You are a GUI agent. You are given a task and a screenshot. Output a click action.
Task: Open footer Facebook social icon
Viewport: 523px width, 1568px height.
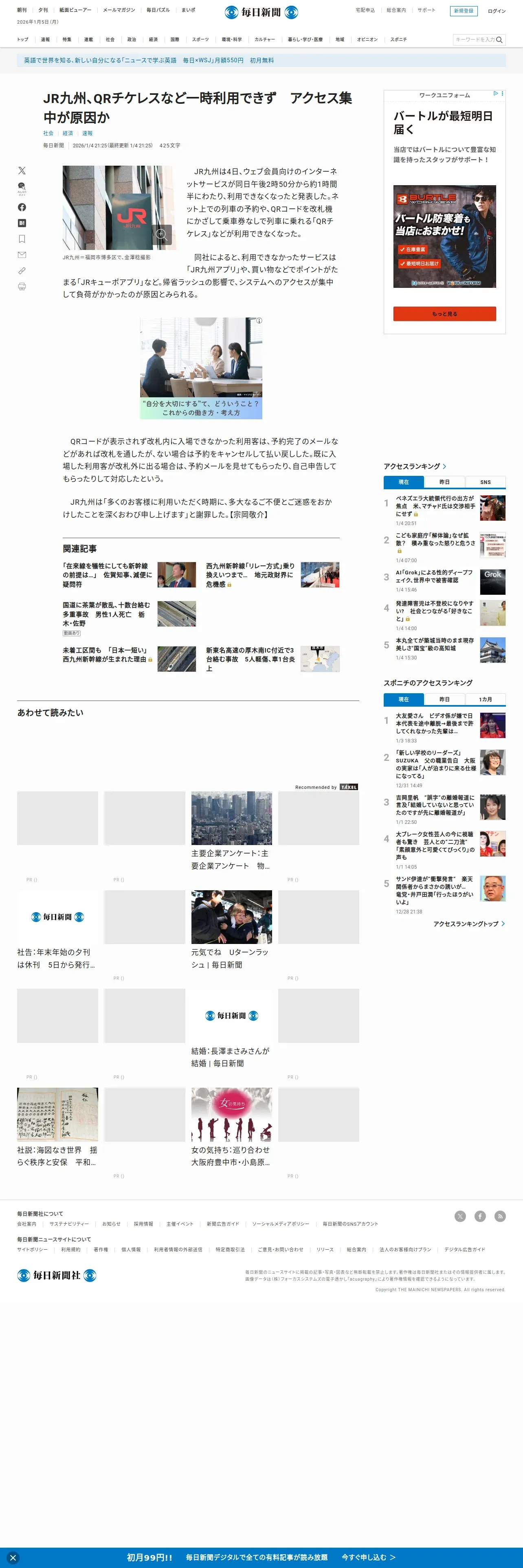click(480, 1215)
